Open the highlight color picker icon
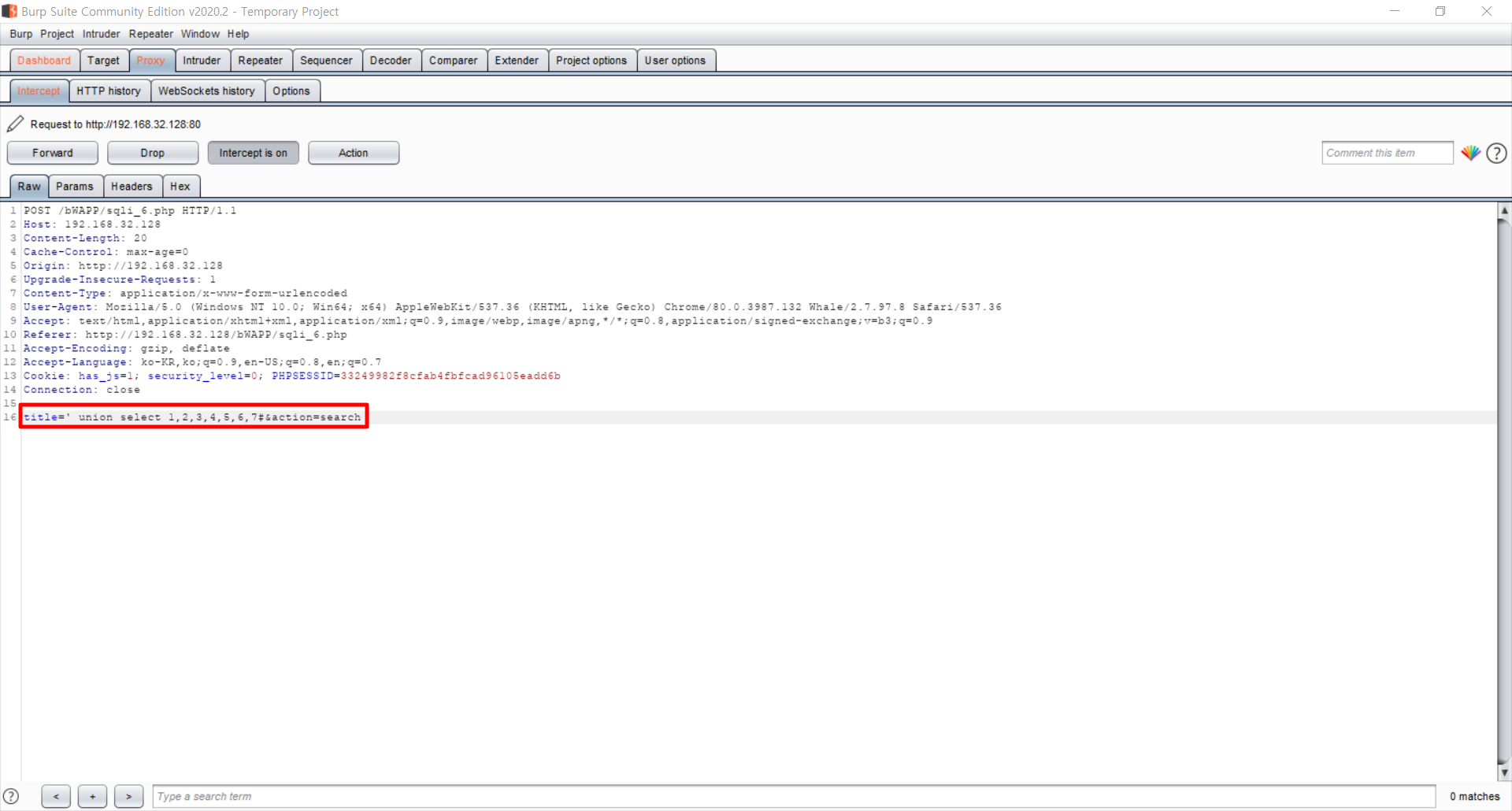Screen dimensions: 1512x811 [x=1470, y=153]
